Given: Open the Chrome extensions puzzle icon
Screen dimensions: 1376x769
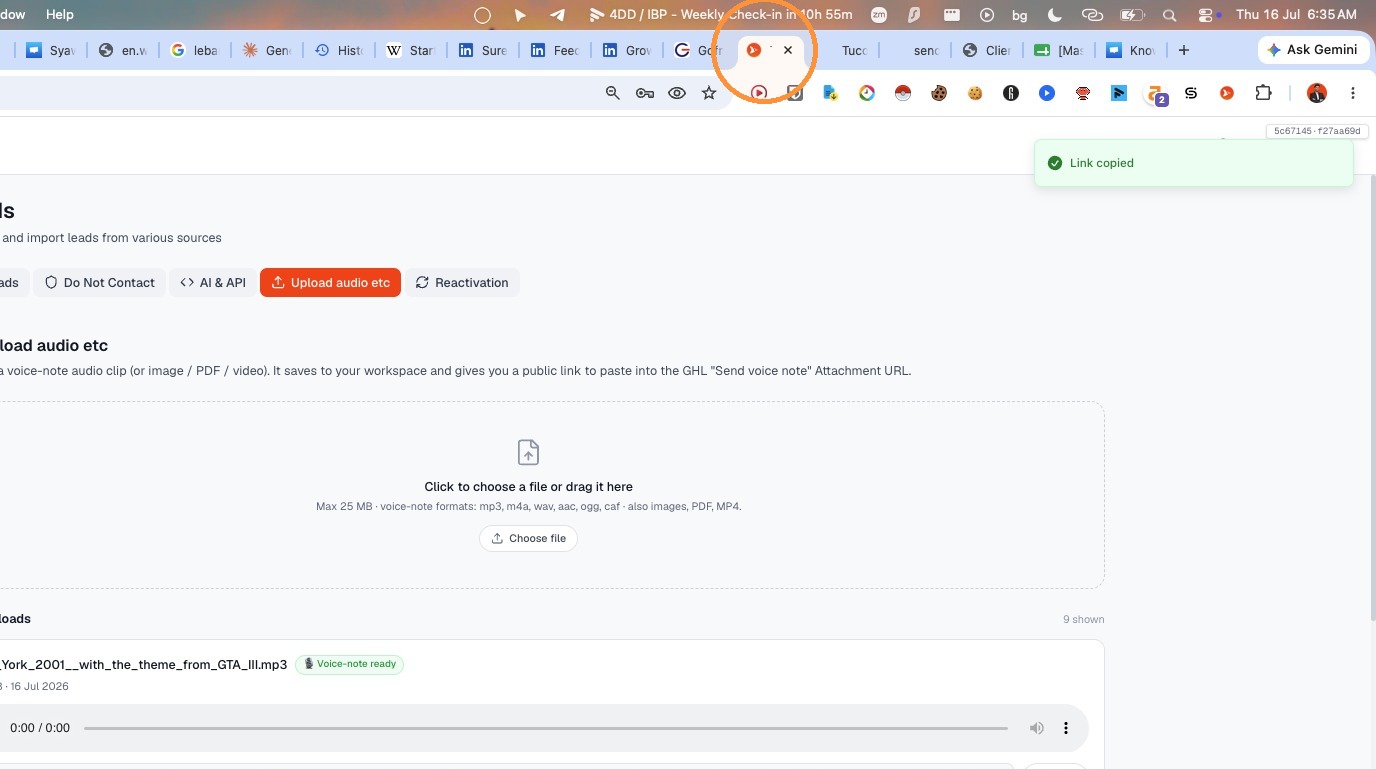Looking at the screenshot, I should point(1263,93).
